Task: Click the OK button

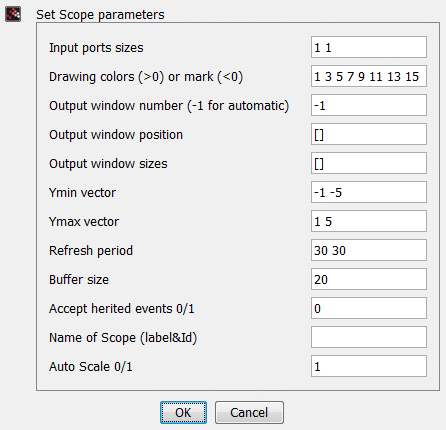Action: tap(183, 413)
